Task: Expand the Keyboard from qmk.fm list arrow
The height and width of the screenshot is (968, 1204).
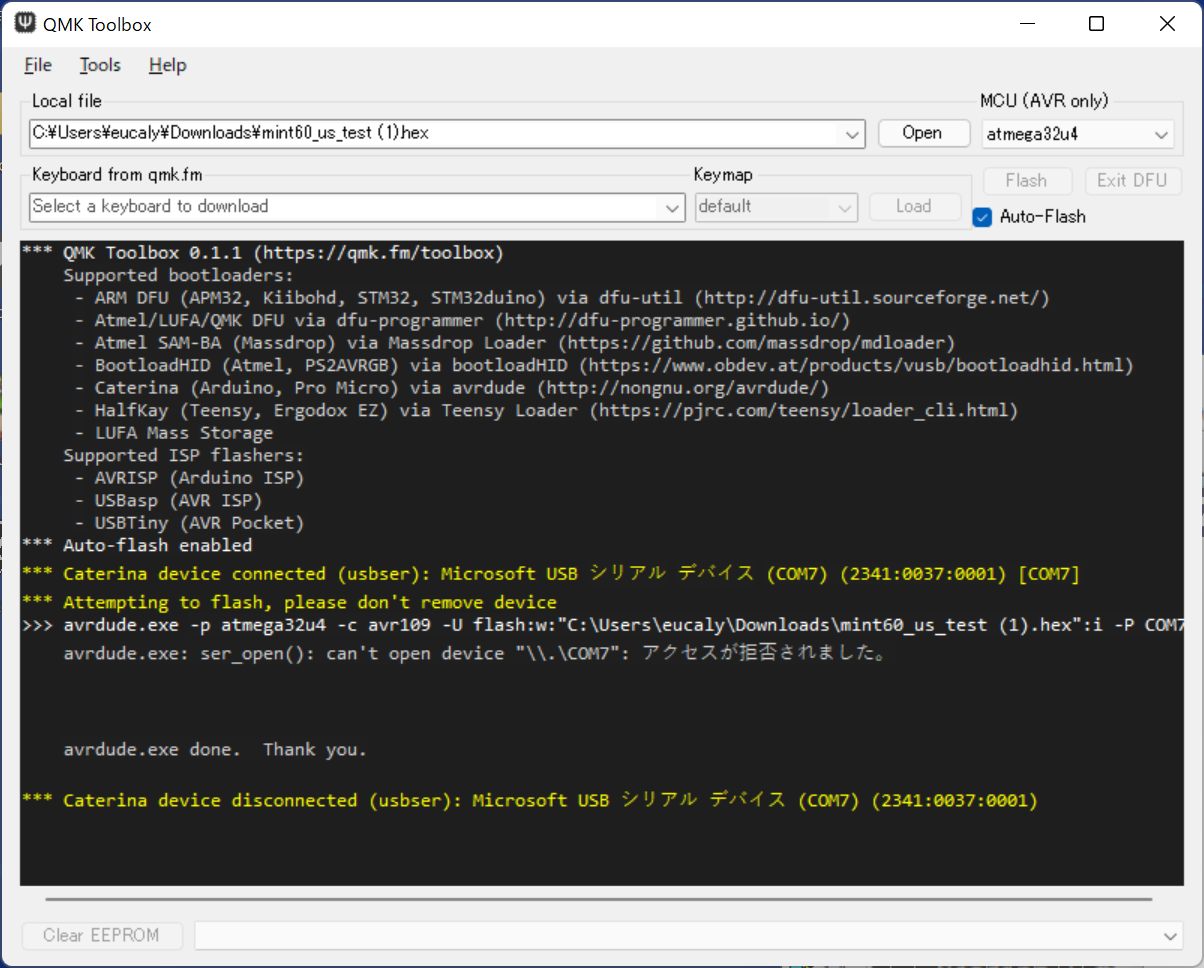Action: click(672, 207)
